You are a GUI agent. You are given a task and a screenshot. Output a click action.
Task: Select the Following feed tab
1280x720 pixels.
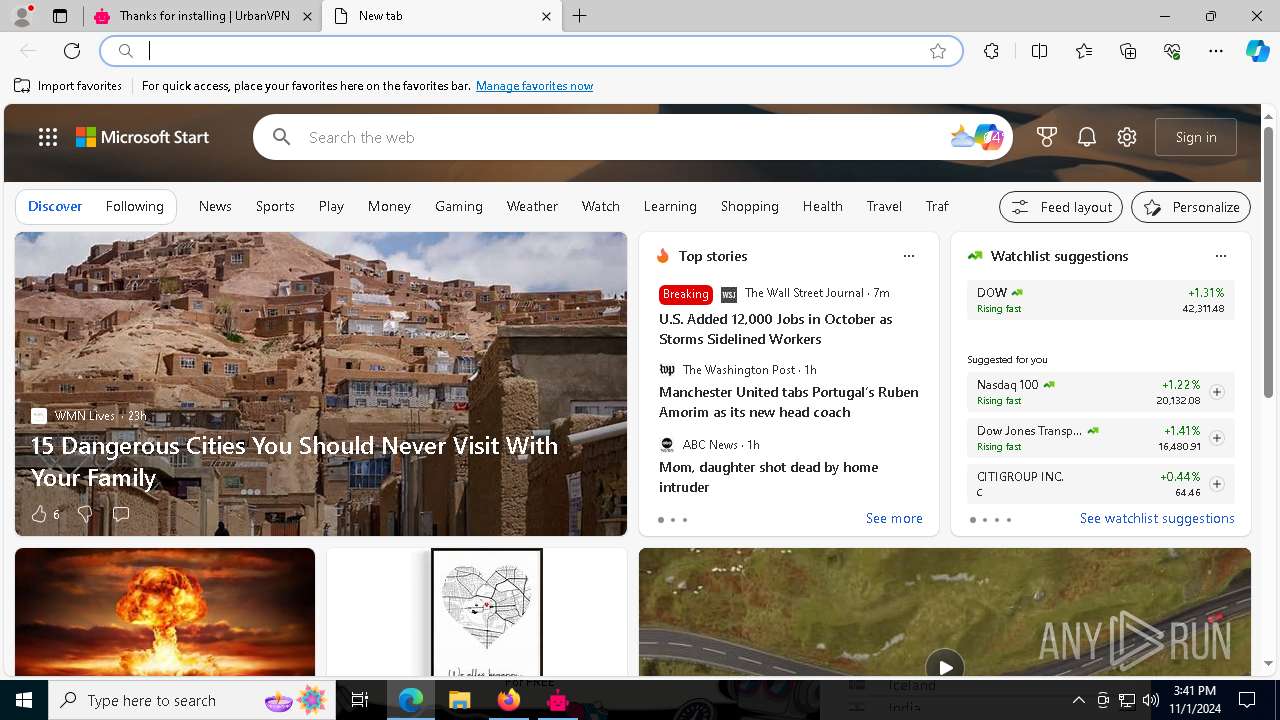(x=135, y=206)
